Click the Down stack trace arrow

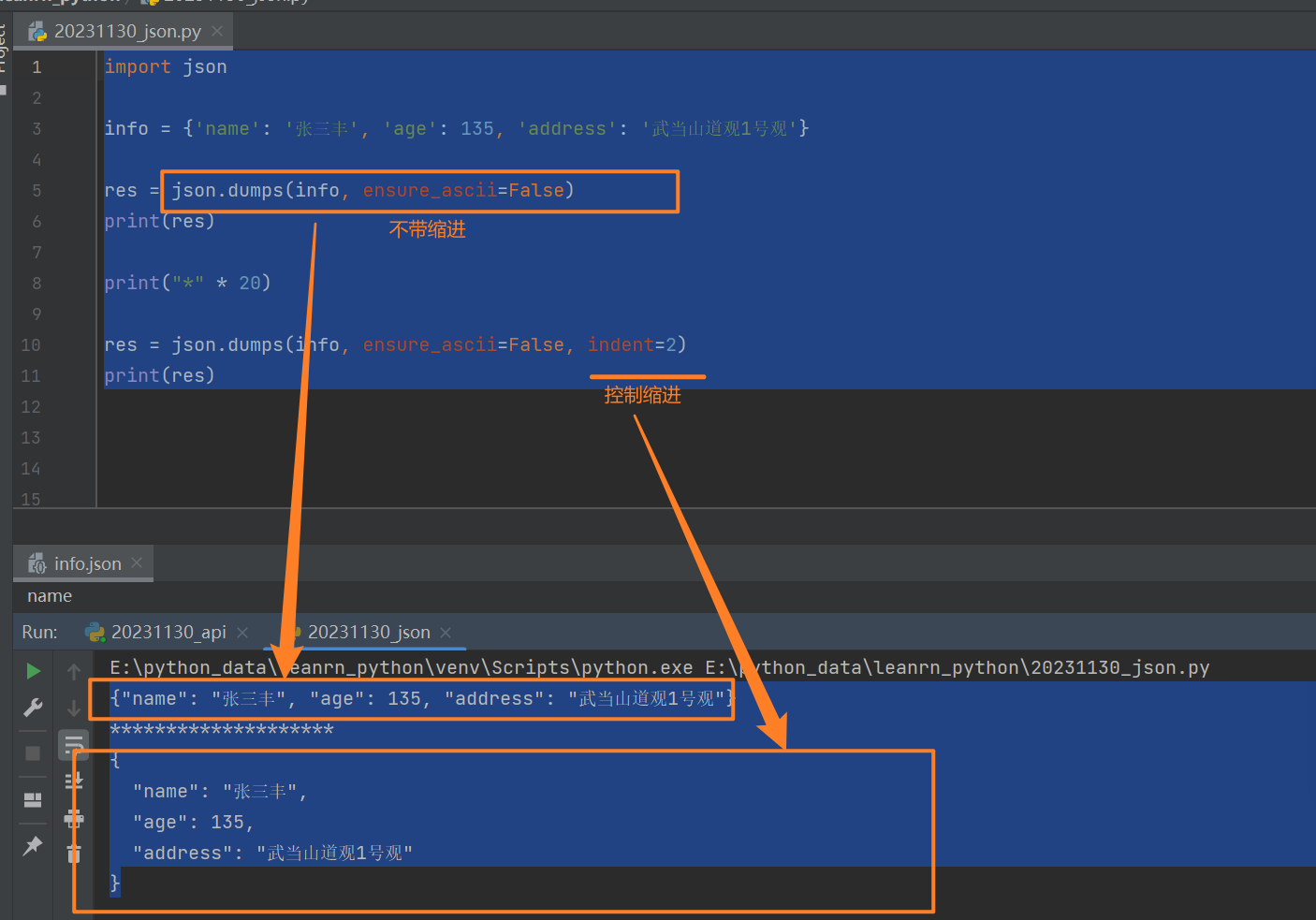[74, 708]
